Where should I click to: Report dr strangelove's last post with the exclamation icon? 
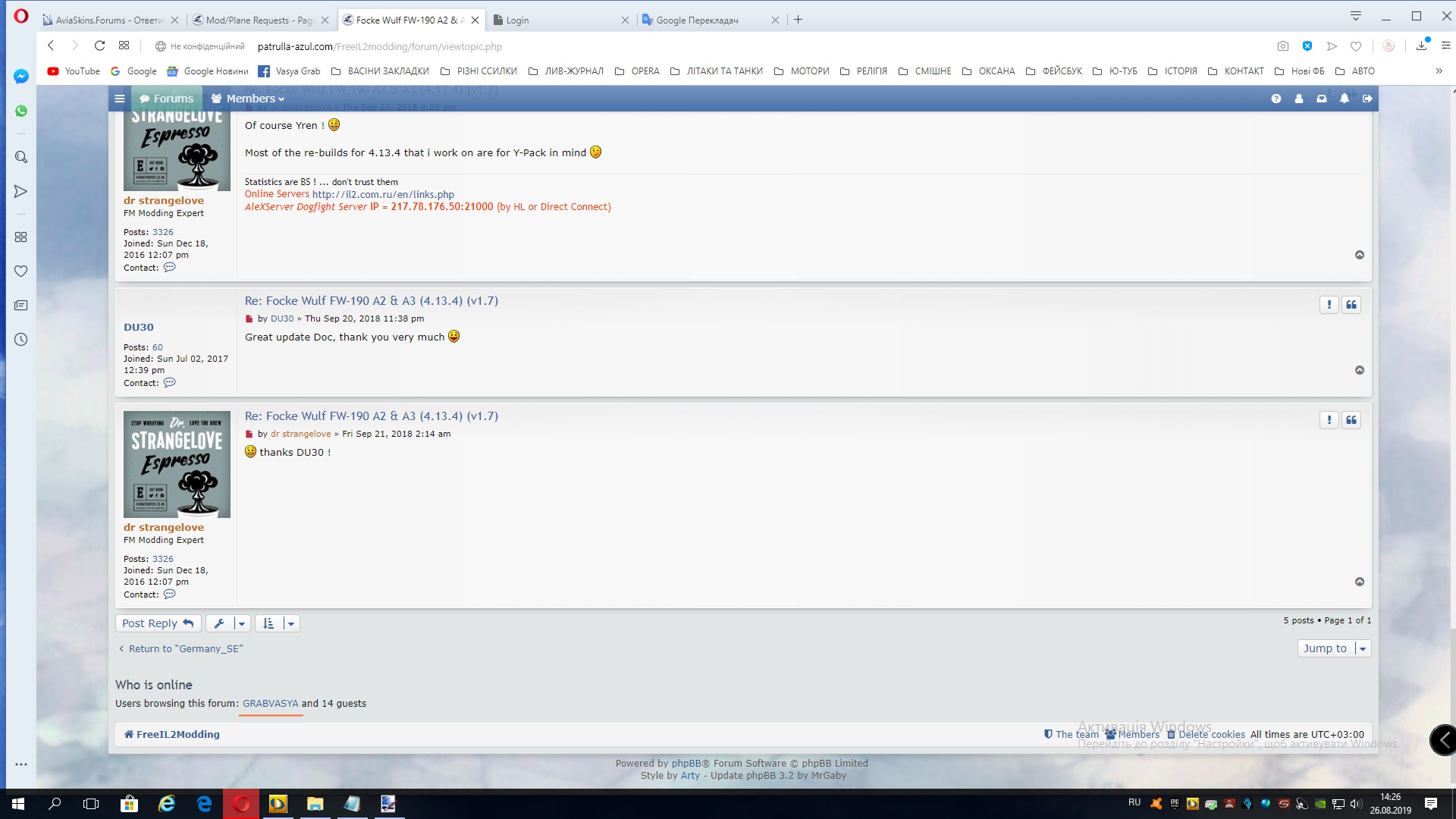(x=1329, y=420)
